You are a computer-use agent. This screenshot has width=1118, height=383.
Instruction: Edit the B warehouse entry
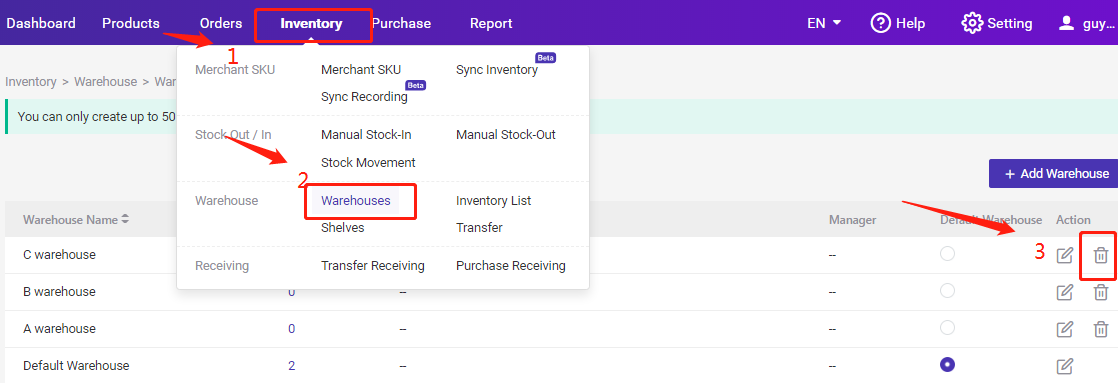tap(1065, 292)
